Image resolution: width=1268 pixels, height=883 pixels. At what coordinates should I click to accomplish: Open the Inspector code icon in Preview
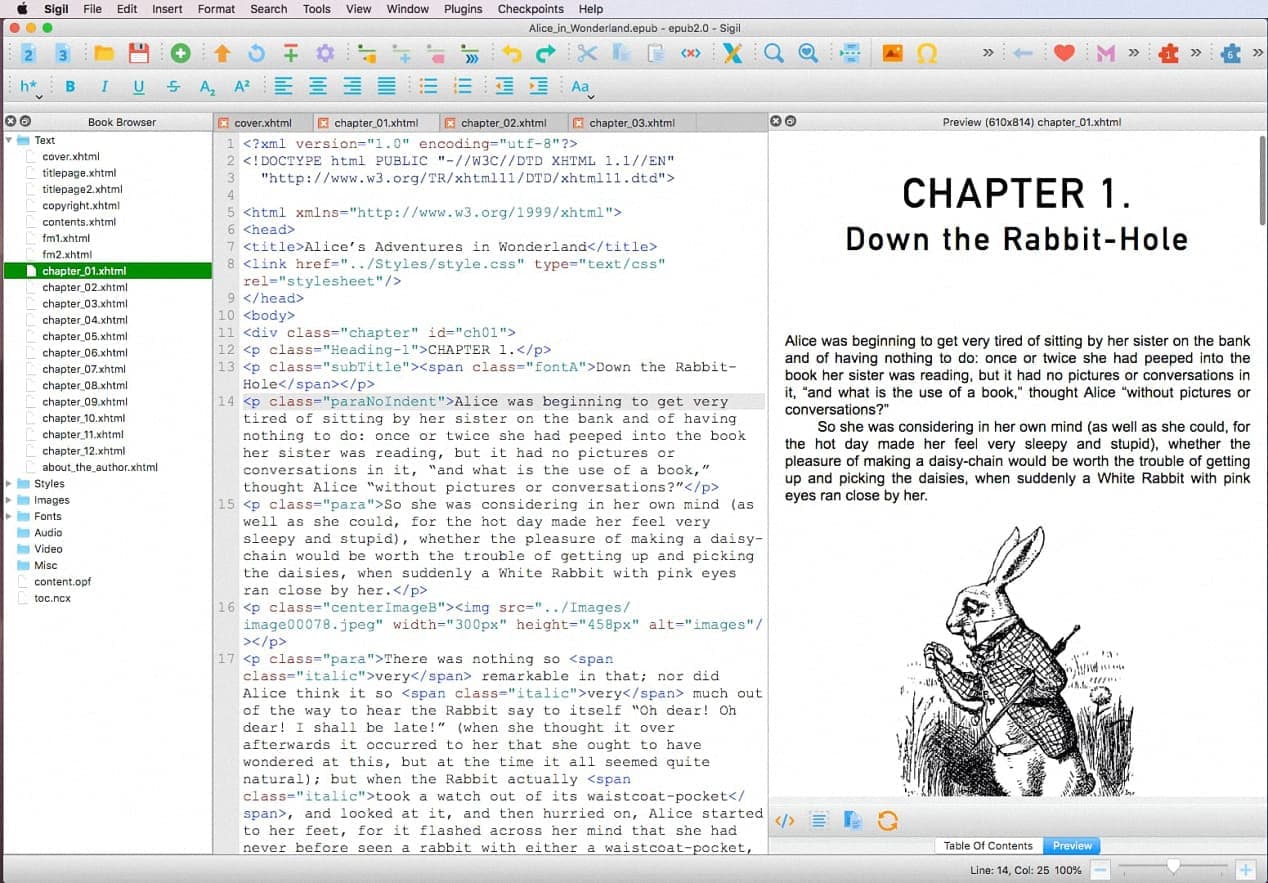pyautogui.click(x=785, y=821)
